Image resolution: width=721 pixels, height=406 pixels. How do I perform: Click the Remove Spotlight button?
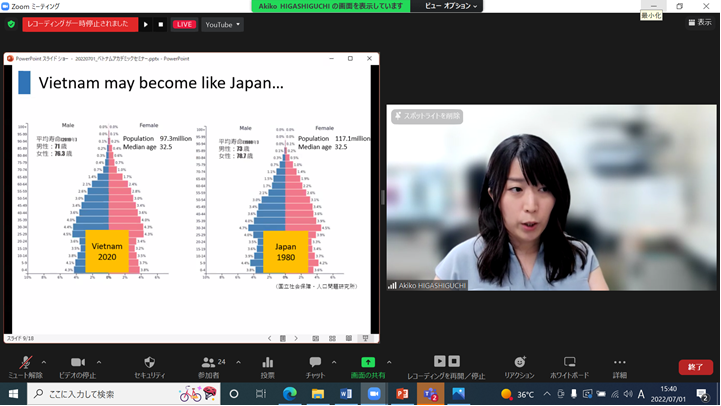pos(427,116)
